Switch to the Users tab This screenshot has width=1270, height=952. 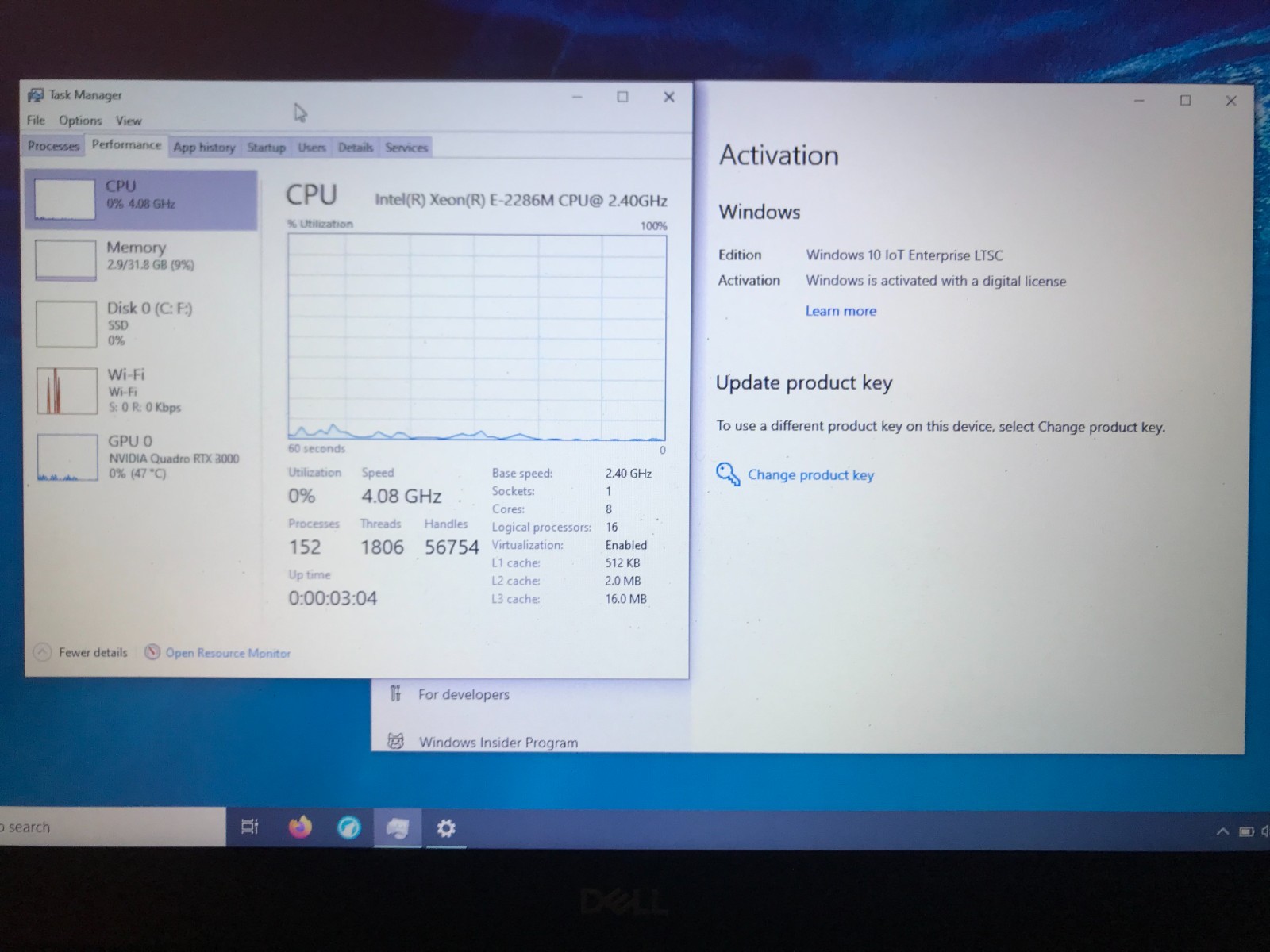tap(312, 147)
